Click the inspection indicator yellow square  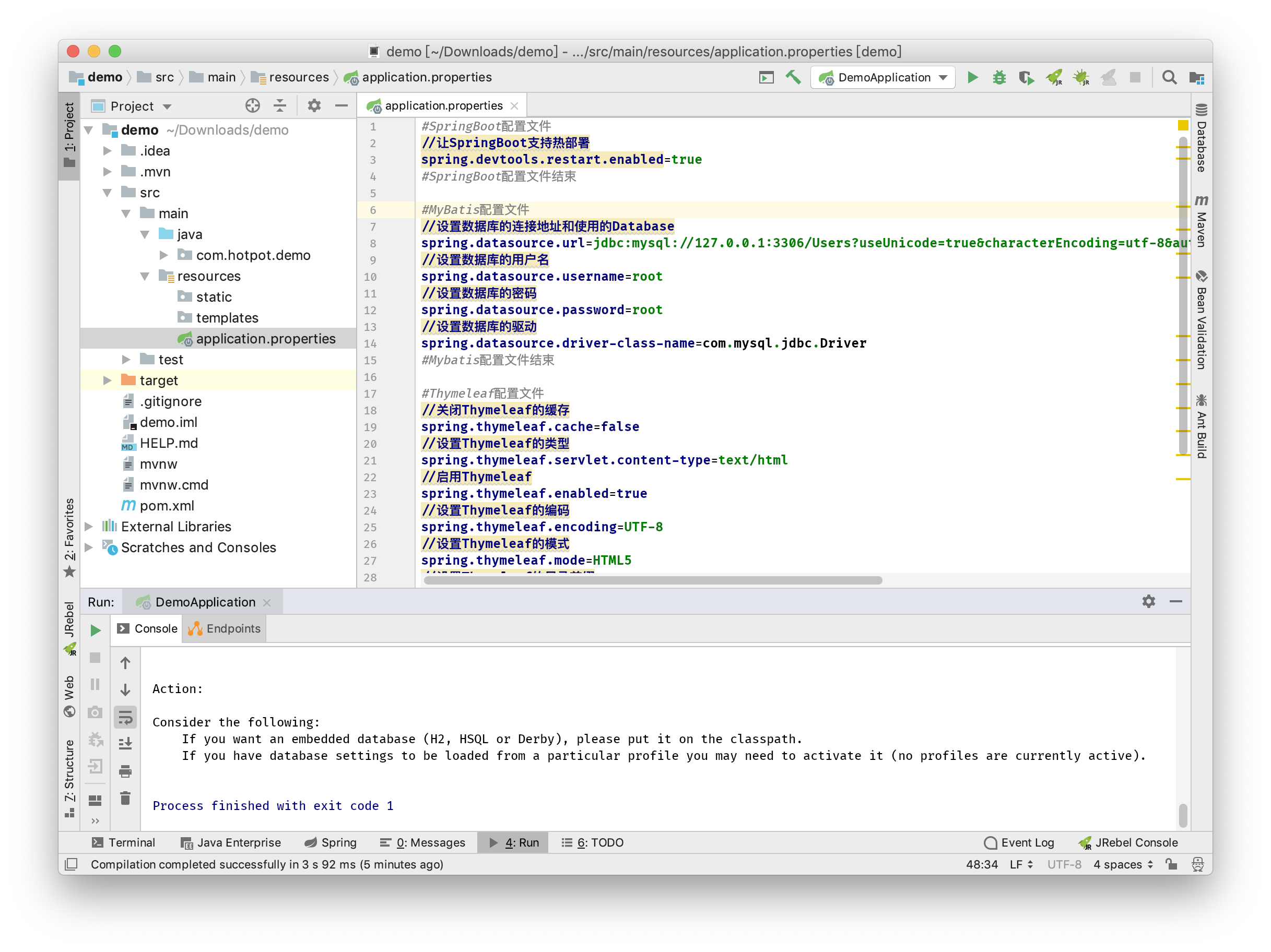point(1183,125)
